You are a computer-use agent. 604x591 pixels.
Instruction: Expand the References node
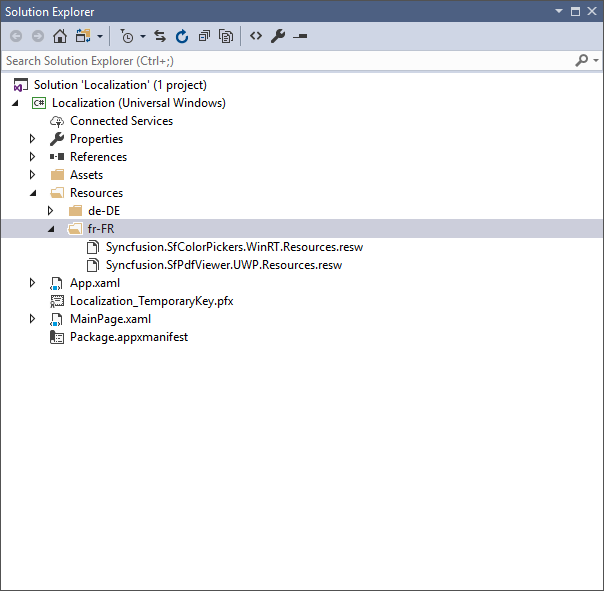point(33,157)
